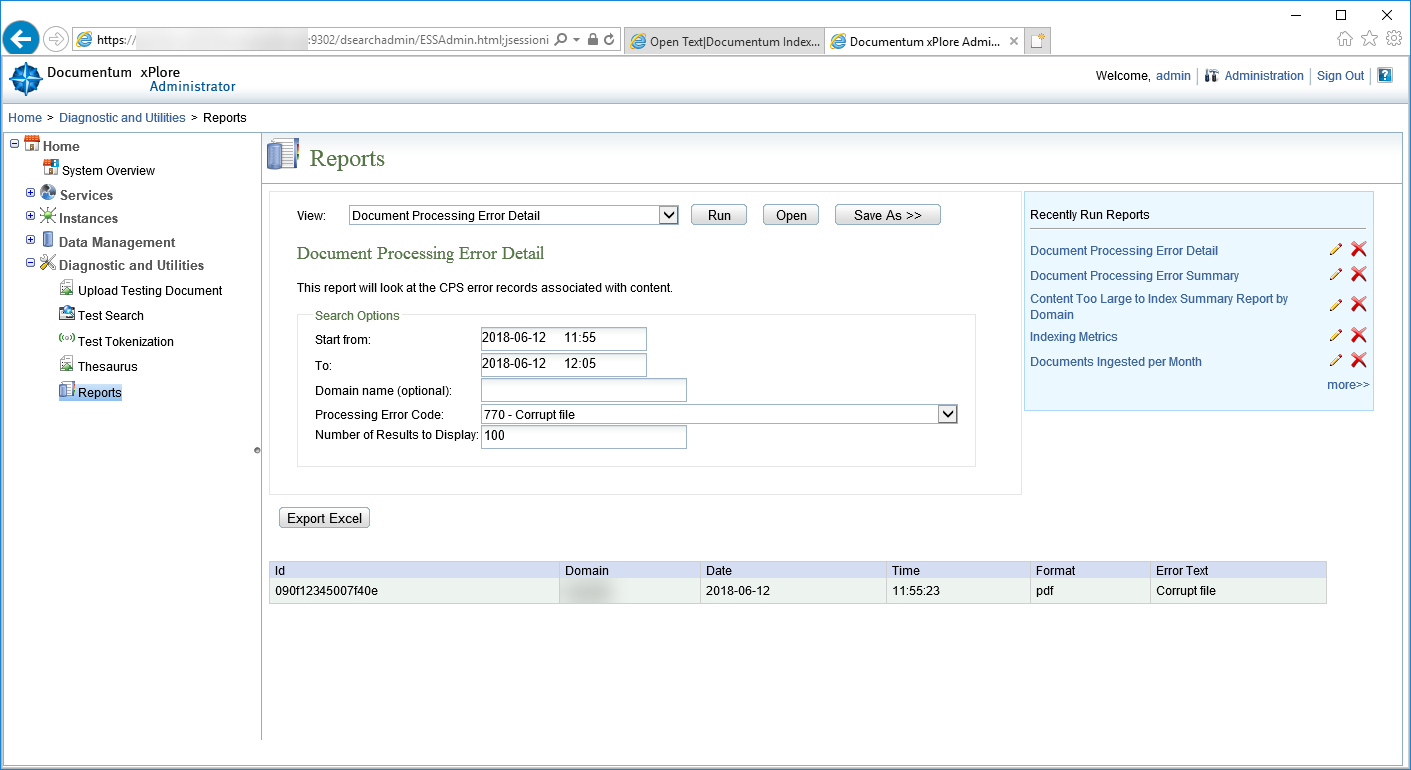This screenshot has width=1411, height=770.
Task: Click the Date column header
Action: coord(794,570)
